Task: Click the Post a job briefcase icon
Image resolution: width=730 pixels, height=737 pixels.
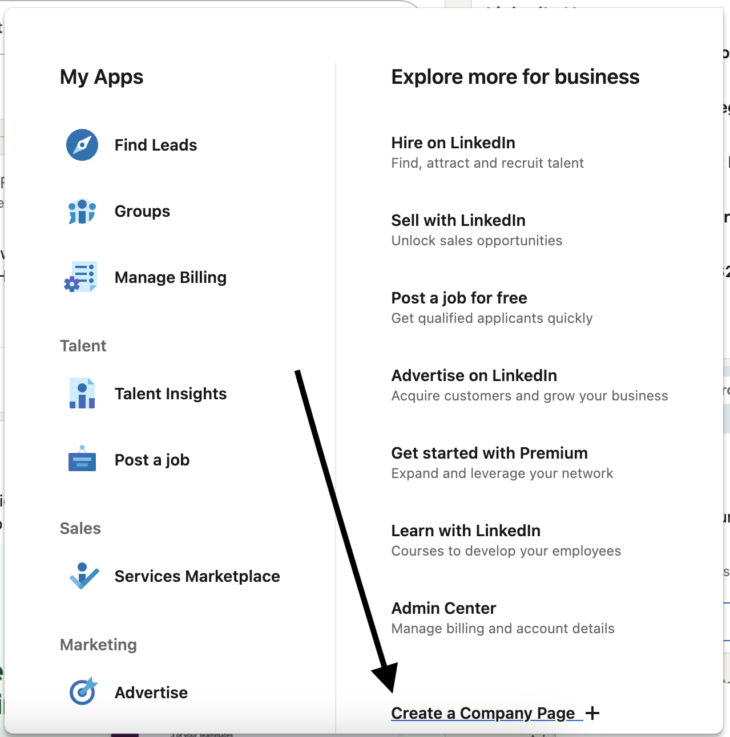Action: [x=82, y=460]
